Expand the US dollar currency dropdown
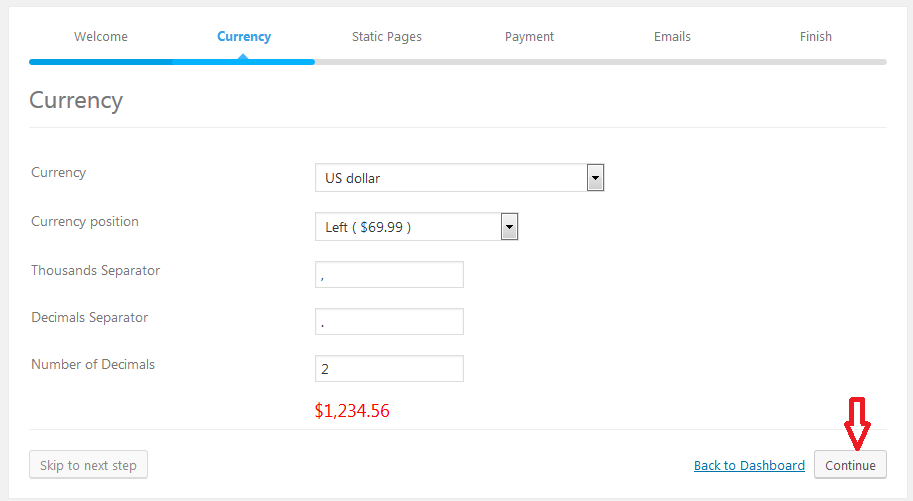913x501 pixels. [459, 178]
